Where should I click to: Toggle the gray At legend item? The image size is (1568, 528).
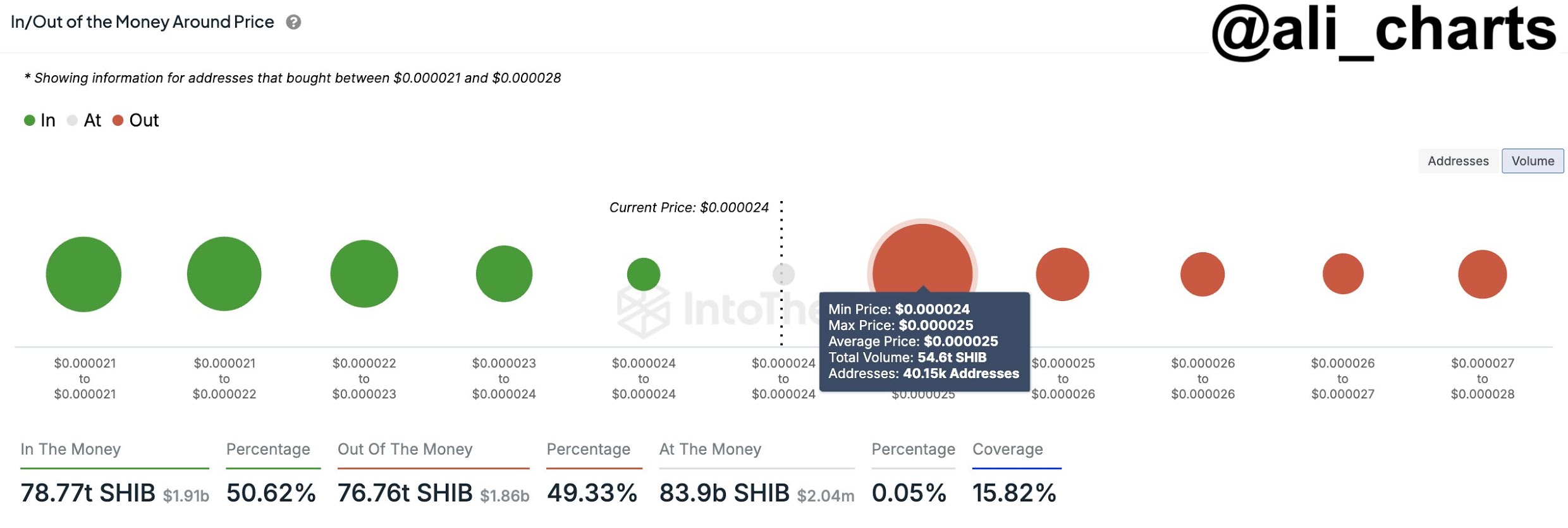pos(84,120)
